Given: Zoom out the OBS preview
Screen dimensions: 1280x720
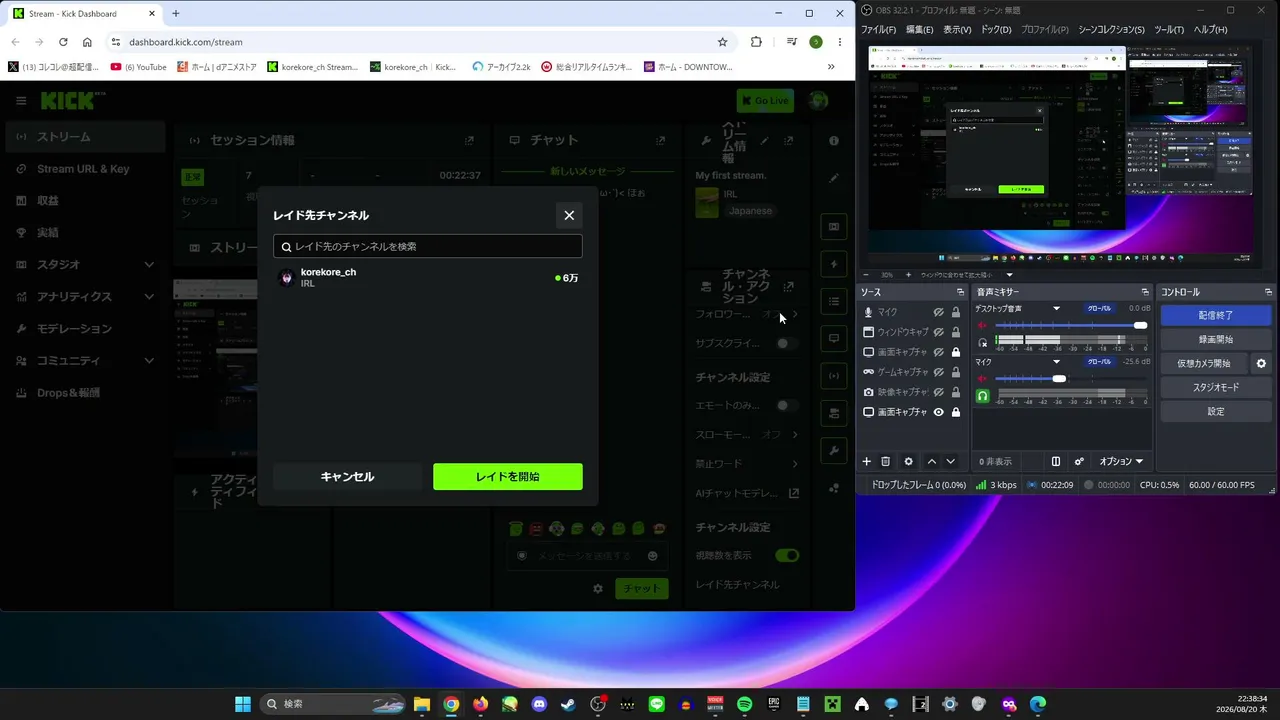Looking at the screenshot, I should (866, 275).
